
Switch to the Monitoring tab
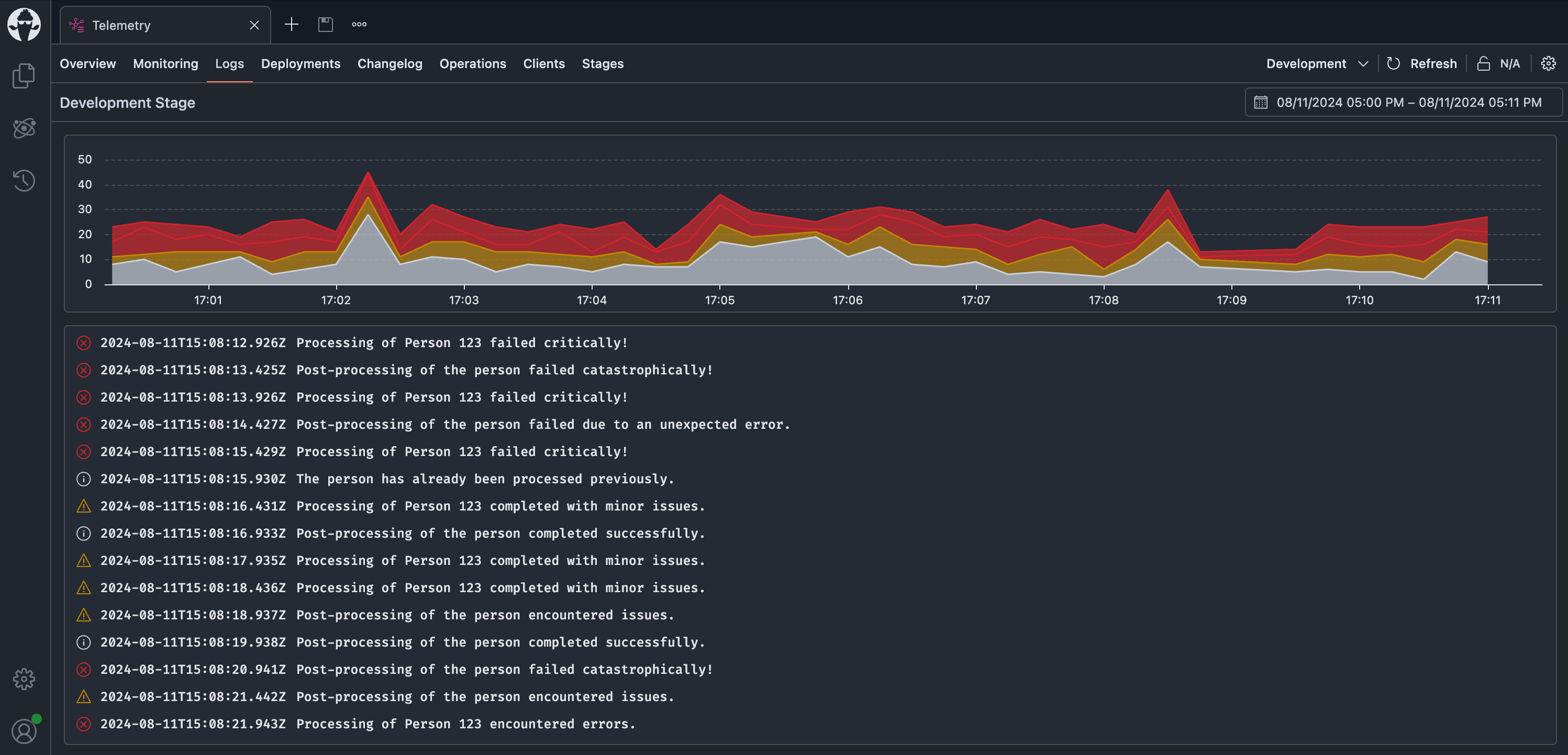165,63
